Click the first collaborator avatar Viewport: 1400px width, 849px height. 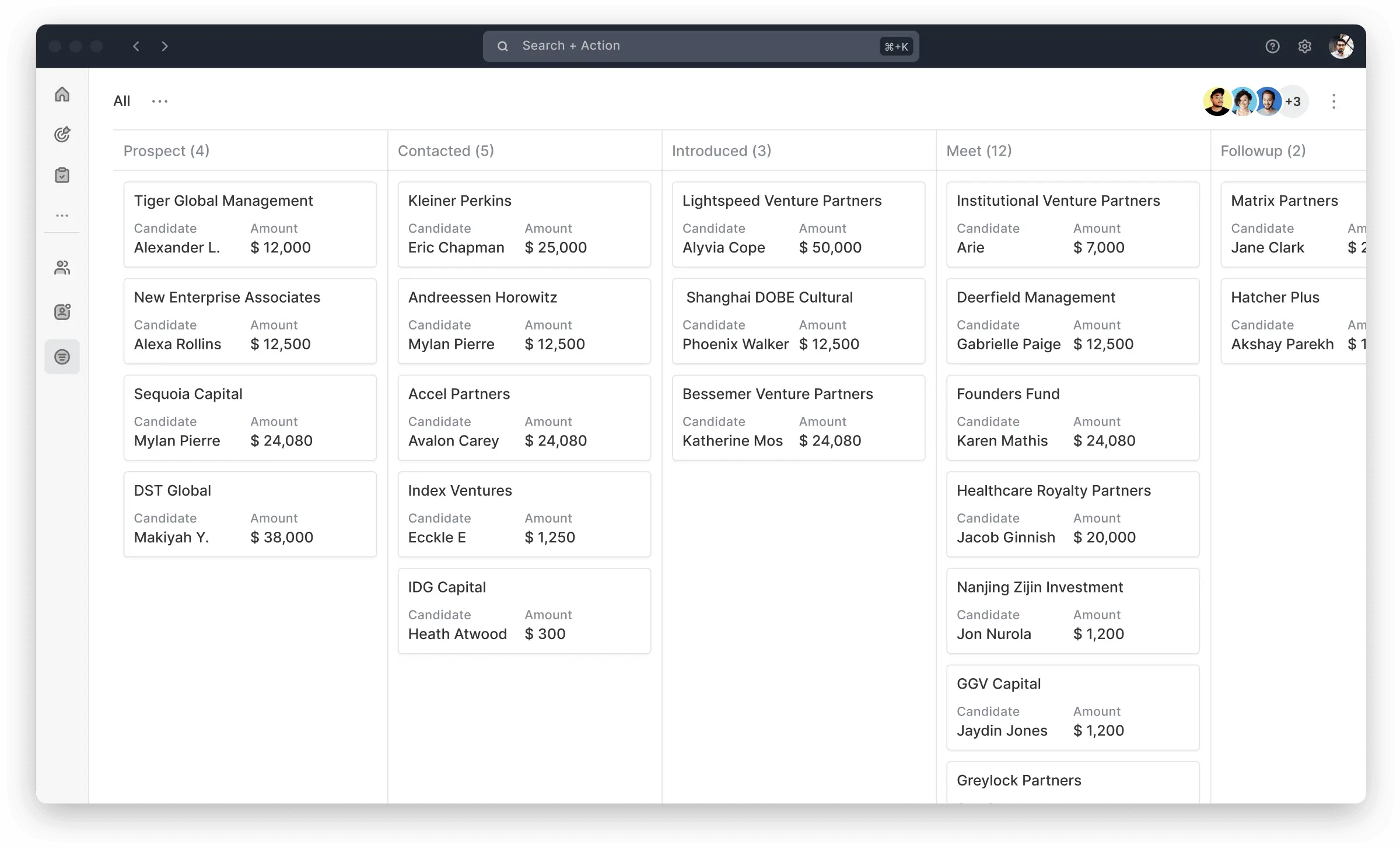1217,101
